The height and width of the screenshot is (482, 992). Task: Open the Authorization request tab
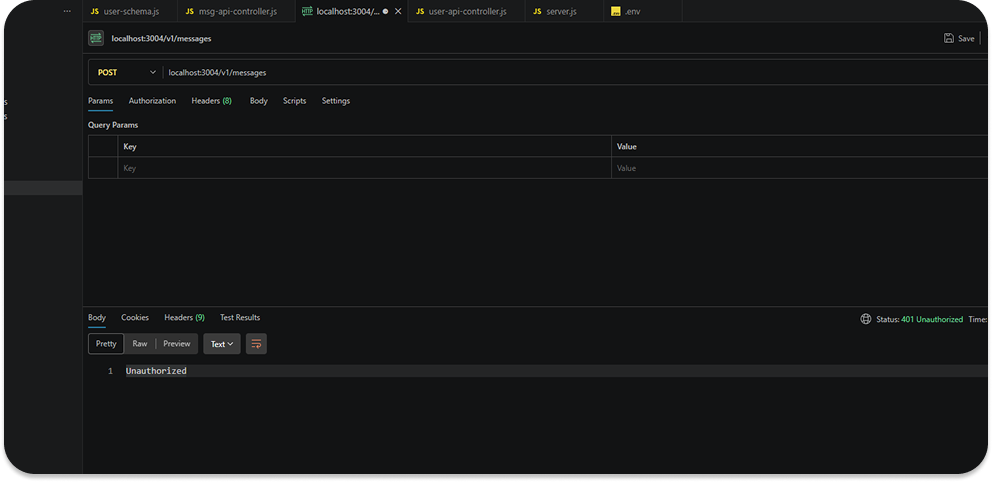(x=152, y=101)
